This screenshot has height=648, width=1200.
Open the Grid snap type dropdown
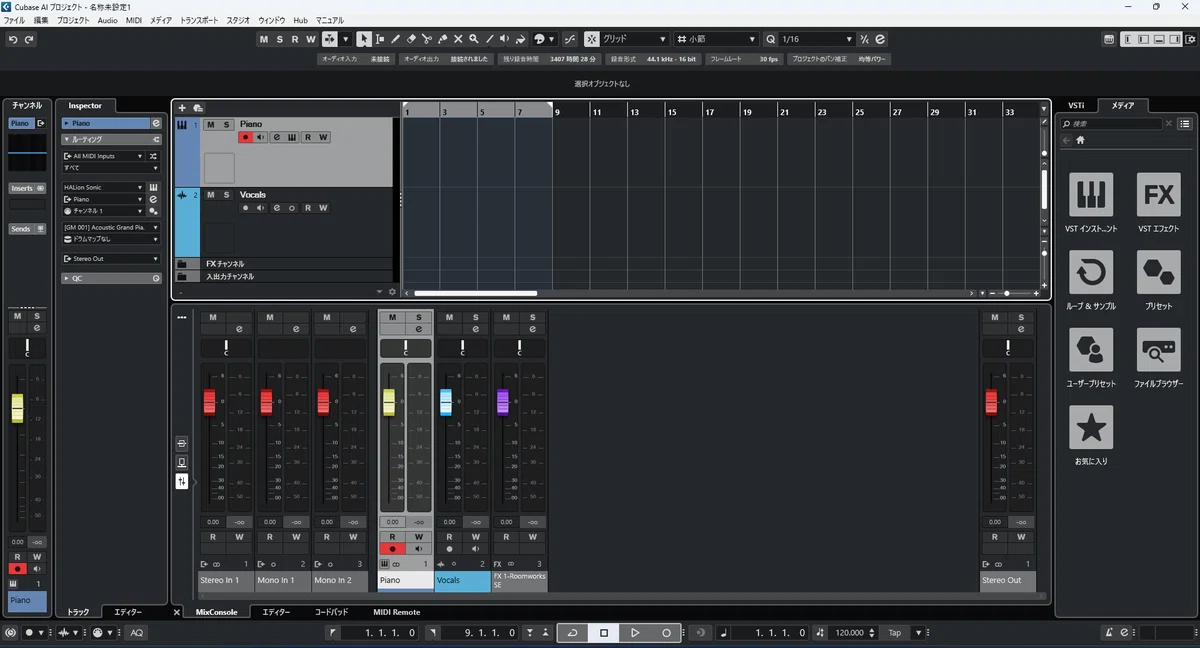pyautogui.click(x=635, y=39)
